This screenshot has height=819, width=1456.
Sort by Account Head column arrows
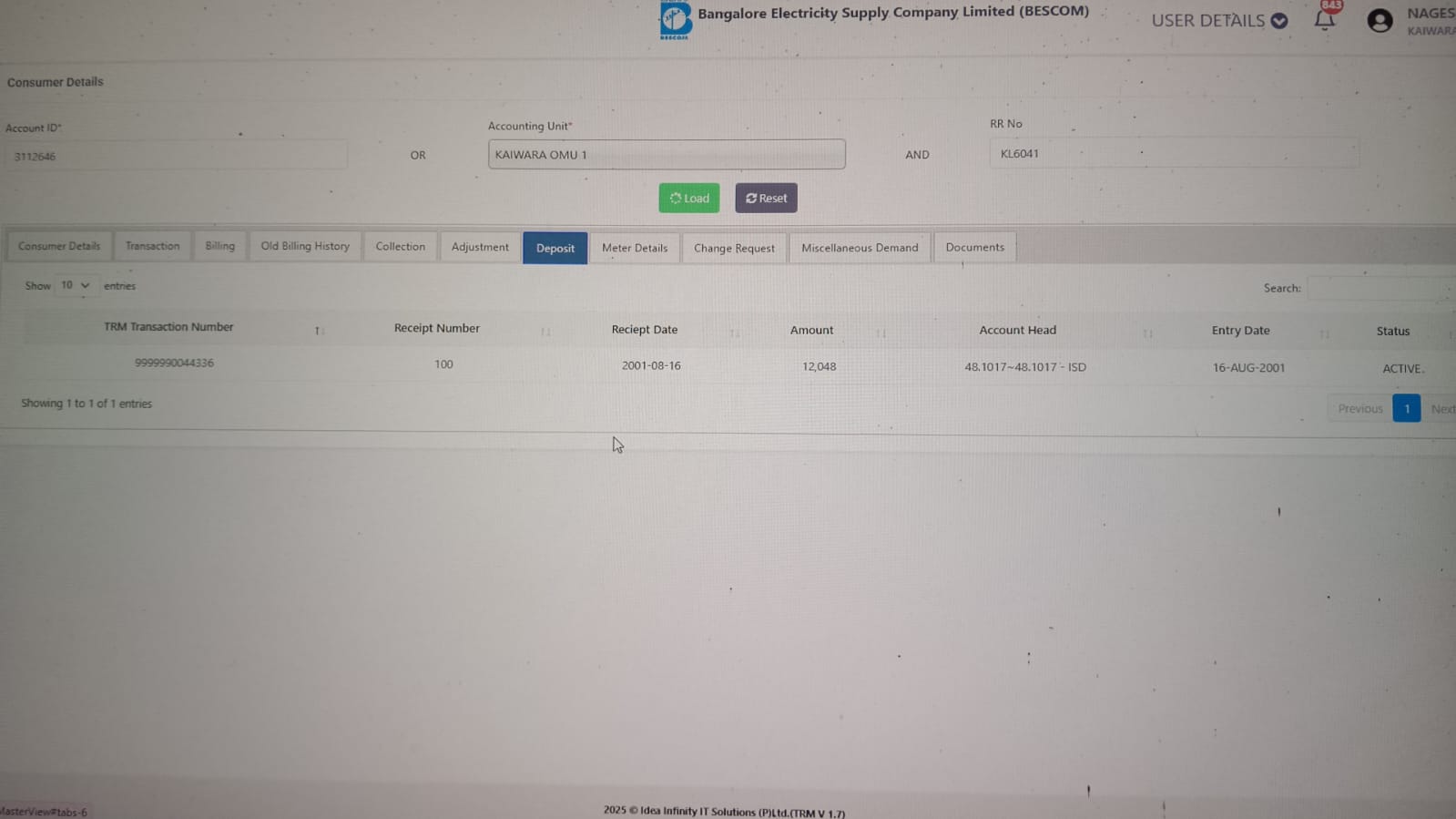pyautogui.click(x=1147, y=333)
